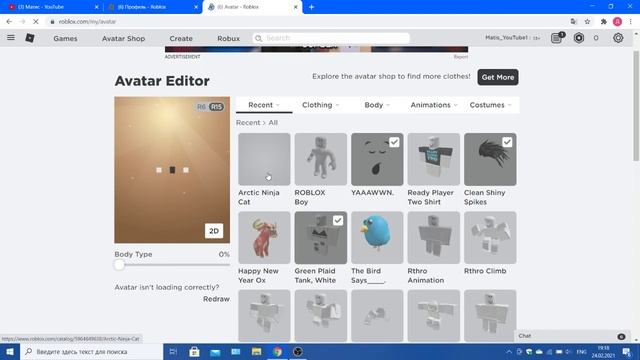Viewport: 640px width, 360px height.
Task: Click the Redraw link
Action: [216, 299]
